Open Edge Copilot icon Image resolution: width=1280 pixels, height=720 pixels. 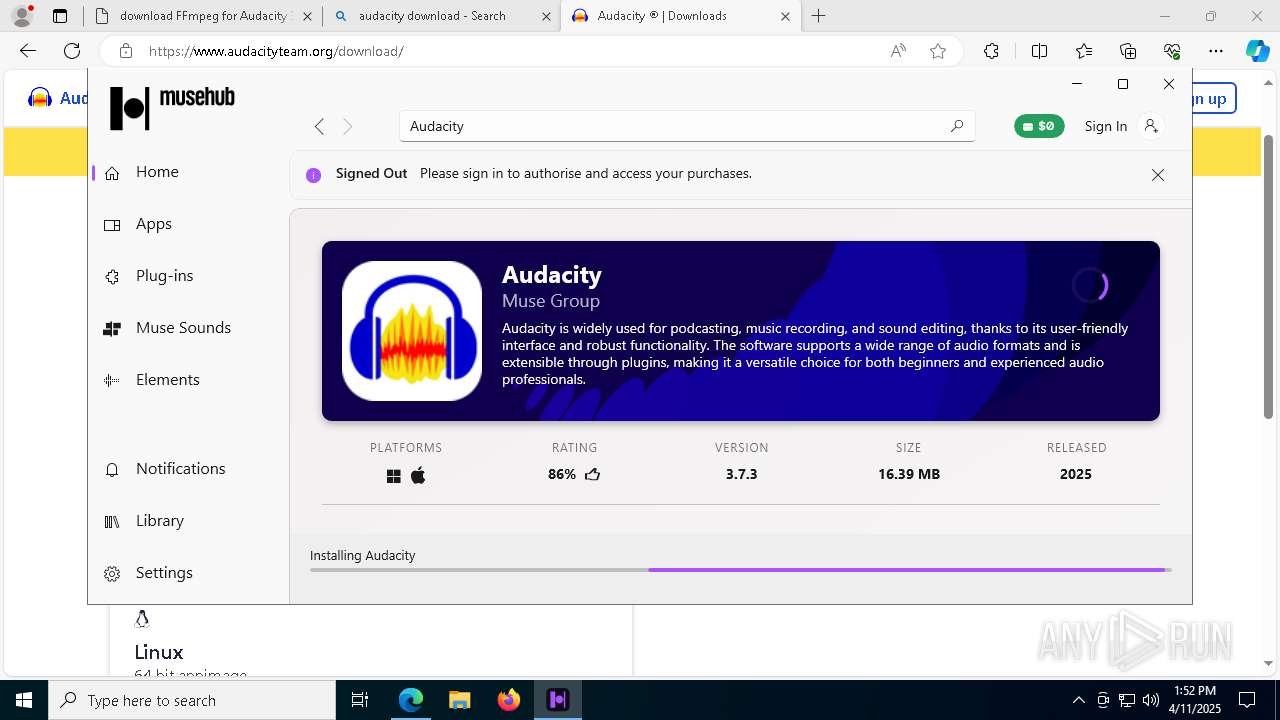(x=1257, y=51)
